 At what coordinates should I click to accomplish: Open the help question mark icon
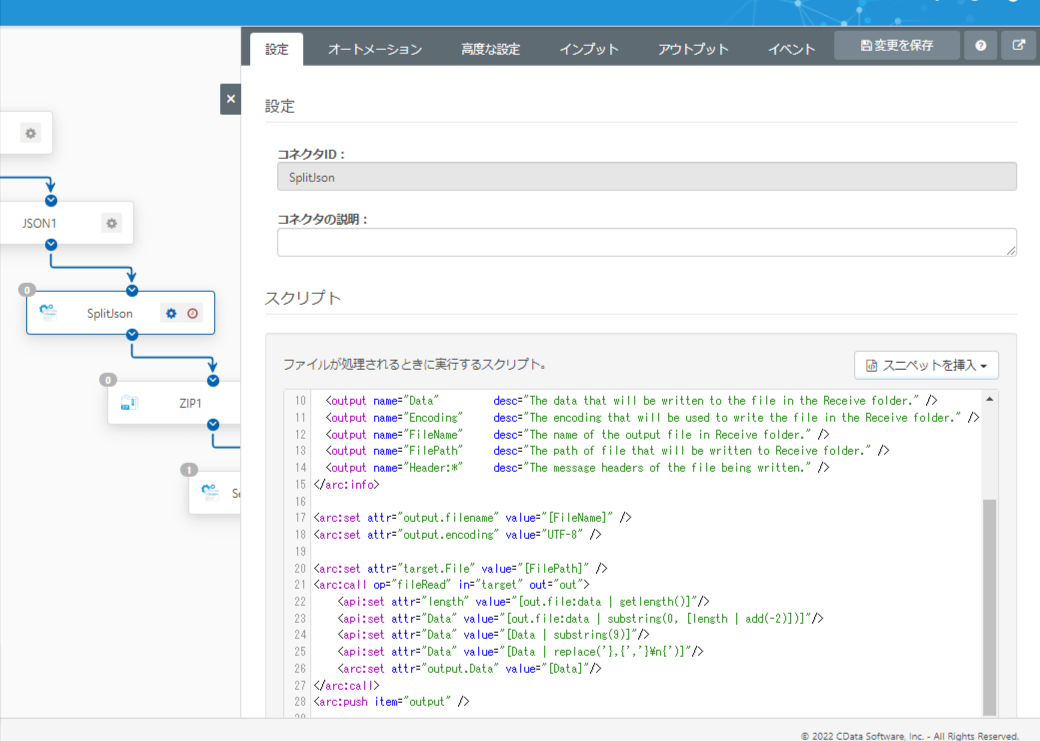pos(980,46)
